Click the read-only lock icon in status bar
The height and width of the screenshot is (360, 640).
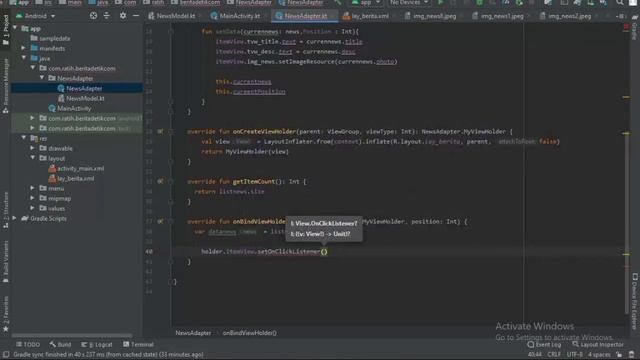619,354
